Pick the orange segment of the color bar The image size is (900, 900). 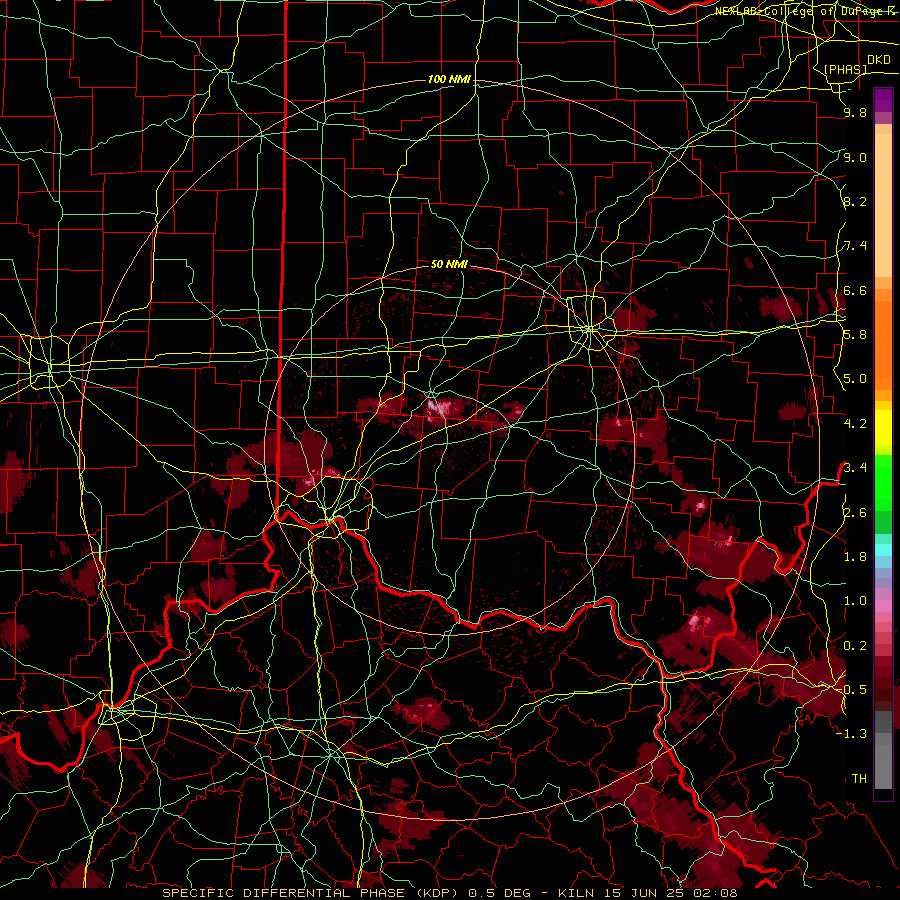click(883, 344)
